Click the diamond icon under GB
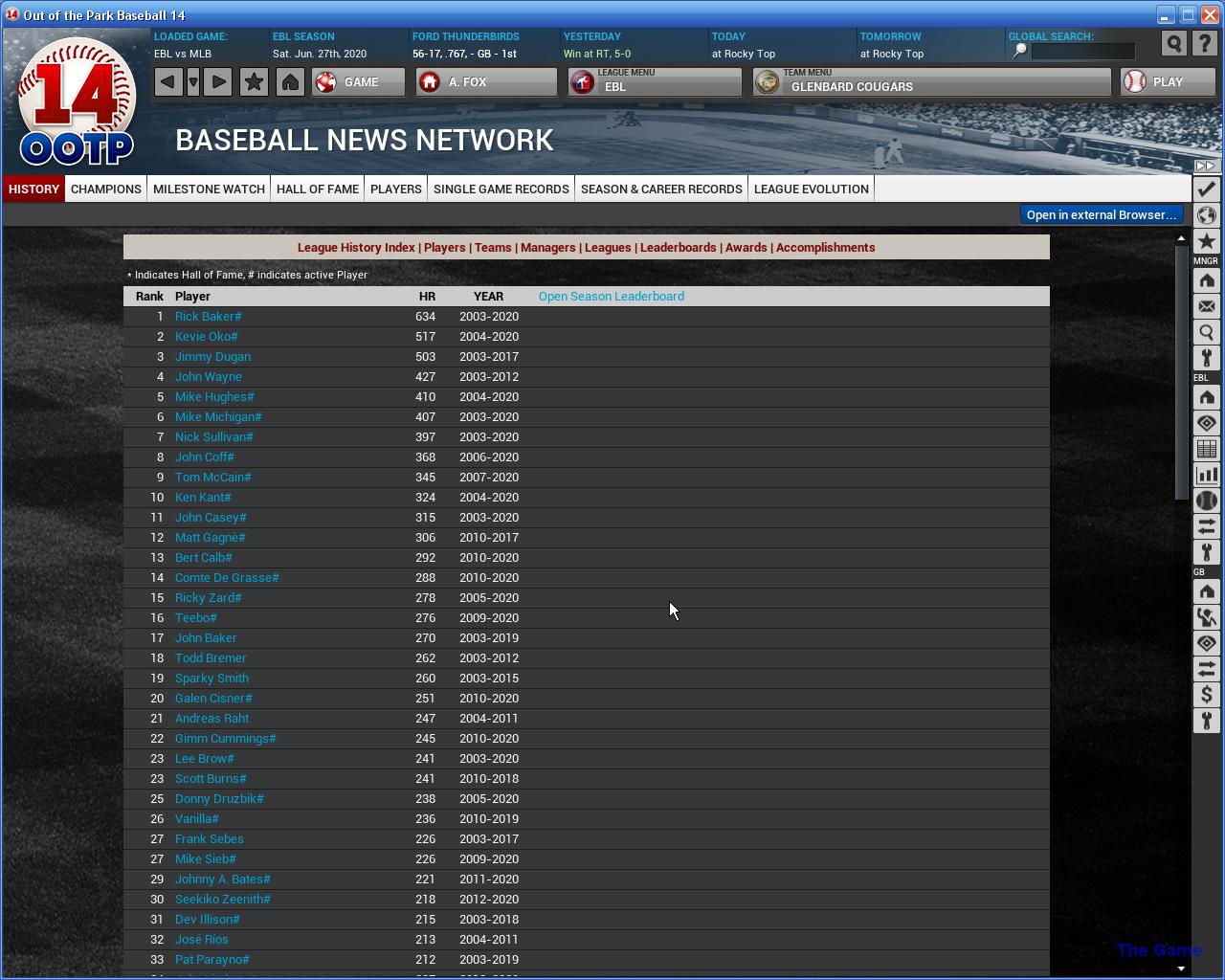1225x980 pixels. tap(1206, 643)
